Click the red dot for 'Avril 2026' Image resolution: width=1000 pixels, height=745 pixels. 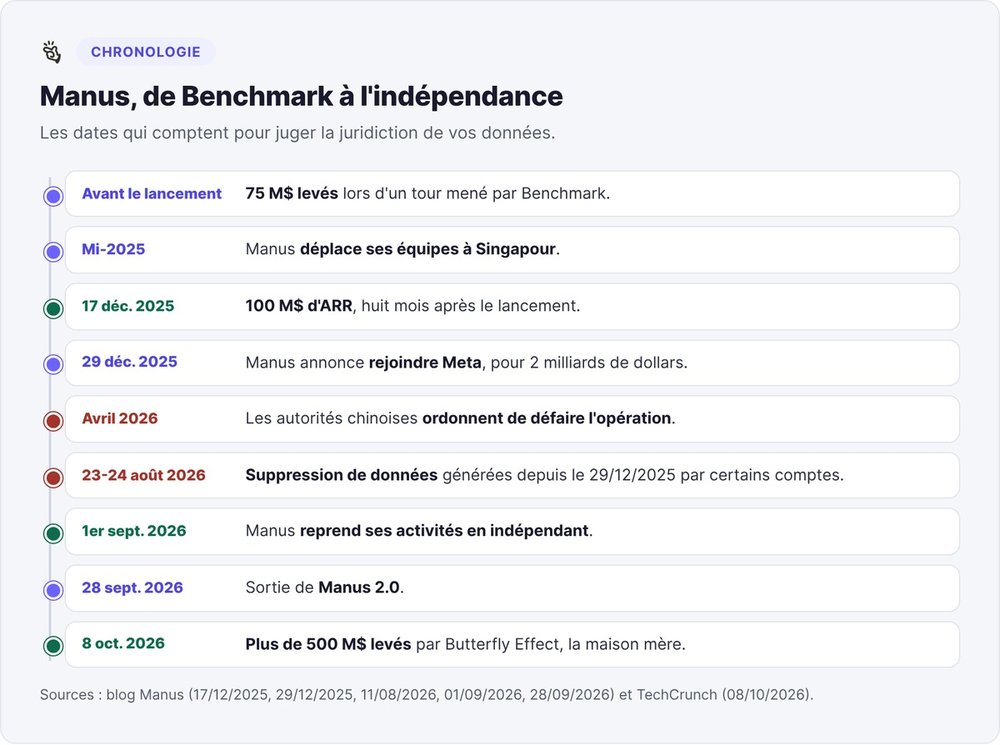(x=54, y=421)
